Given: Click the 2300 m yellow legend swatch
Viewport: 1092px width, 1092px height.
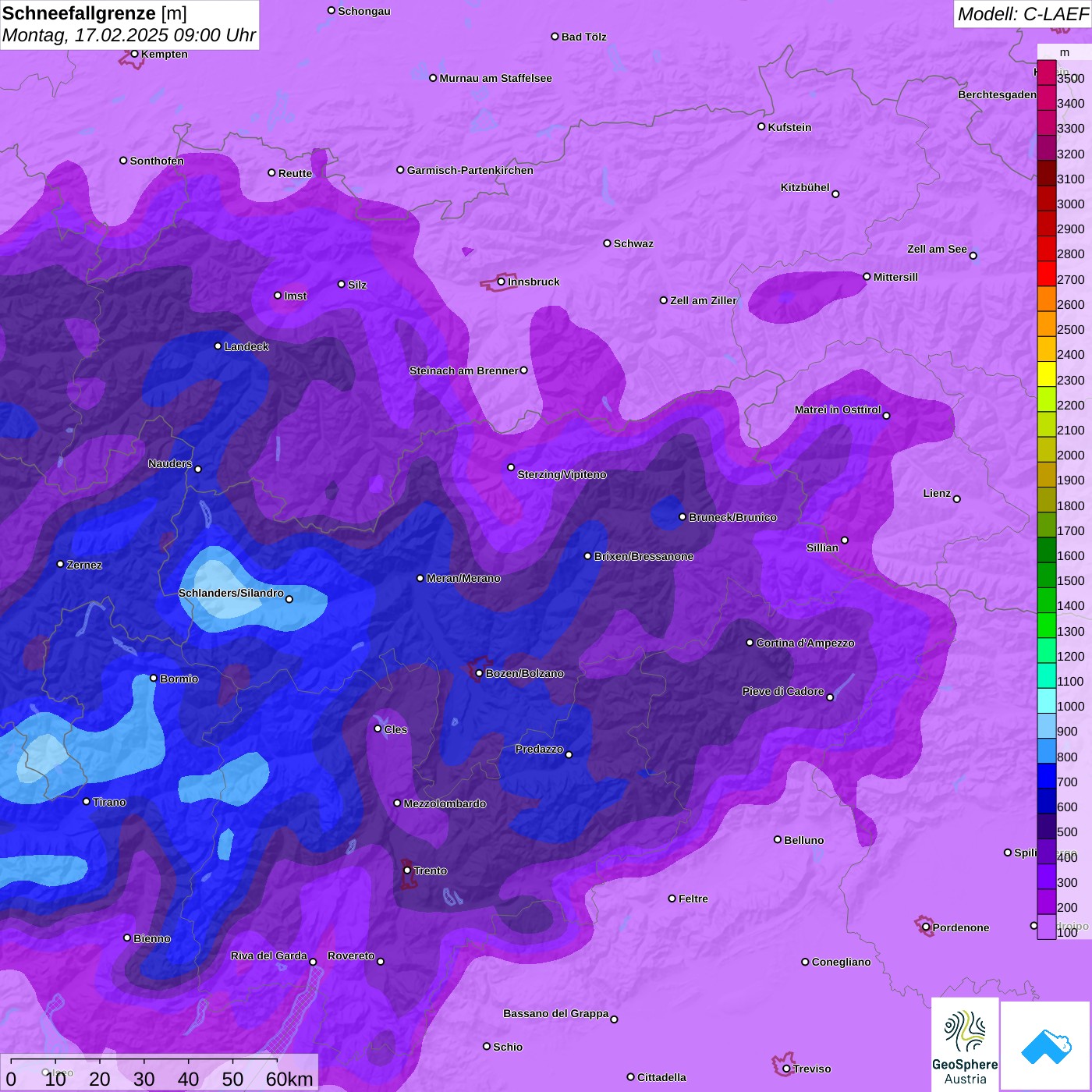Looking at the screenshot, I should pyautogui.click(x=1046, y=374).
